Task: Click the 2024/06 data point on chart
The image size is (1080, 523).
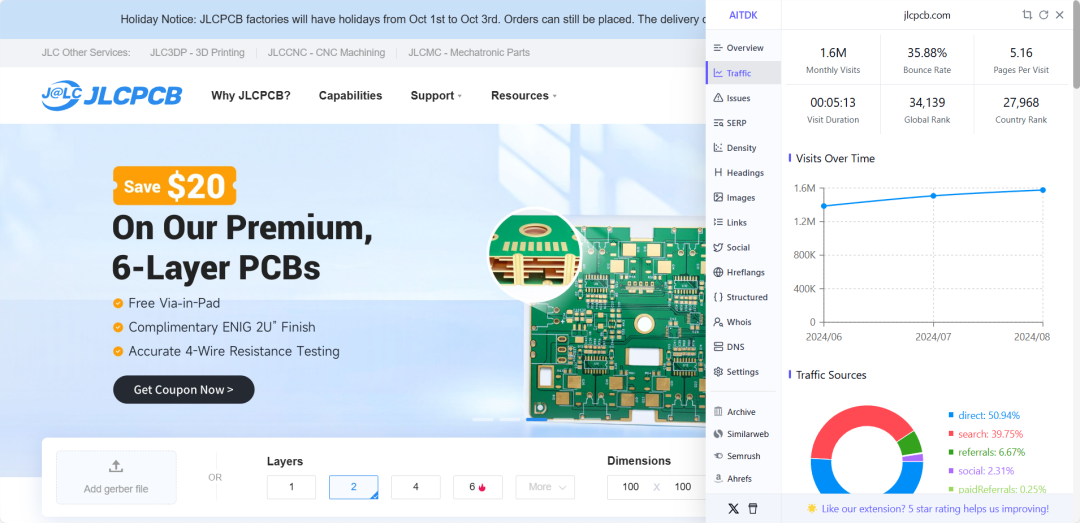Action: click(824, 206)
